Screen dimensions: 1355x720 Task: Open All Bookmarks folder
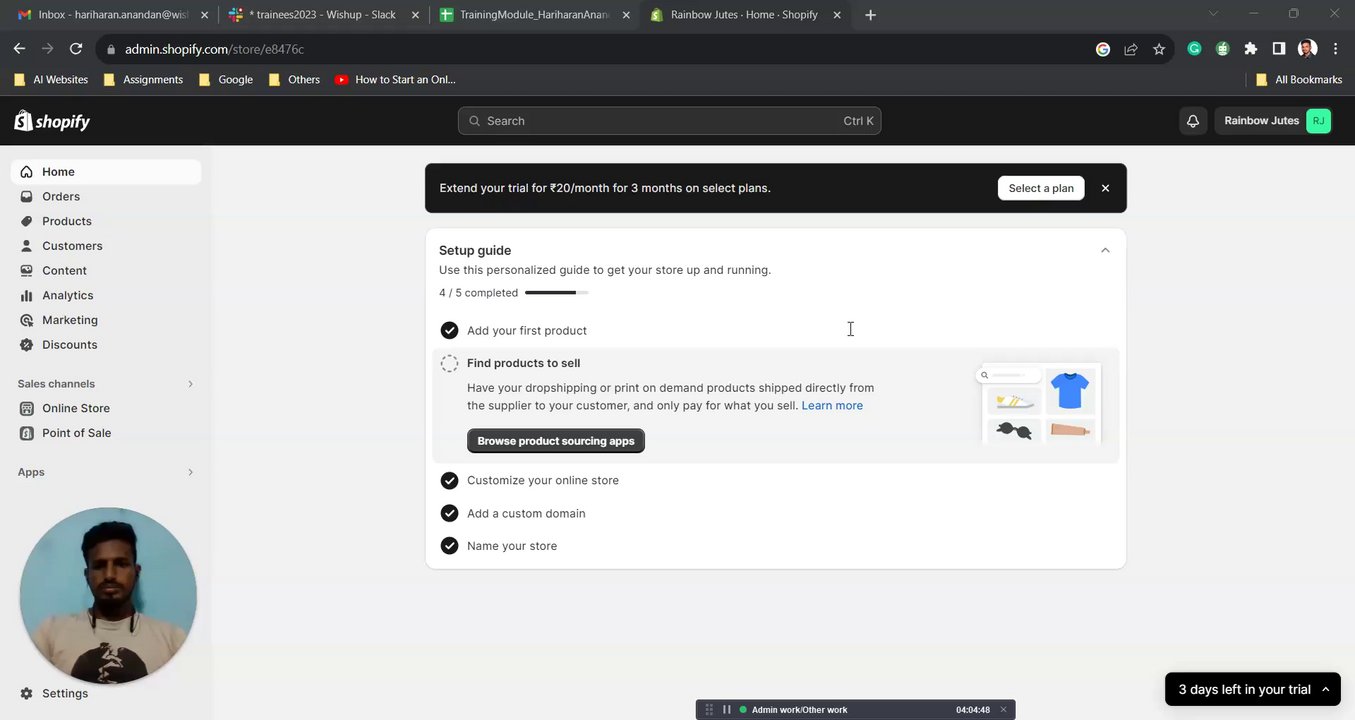pyautogui.click(x=1298, y=80)
